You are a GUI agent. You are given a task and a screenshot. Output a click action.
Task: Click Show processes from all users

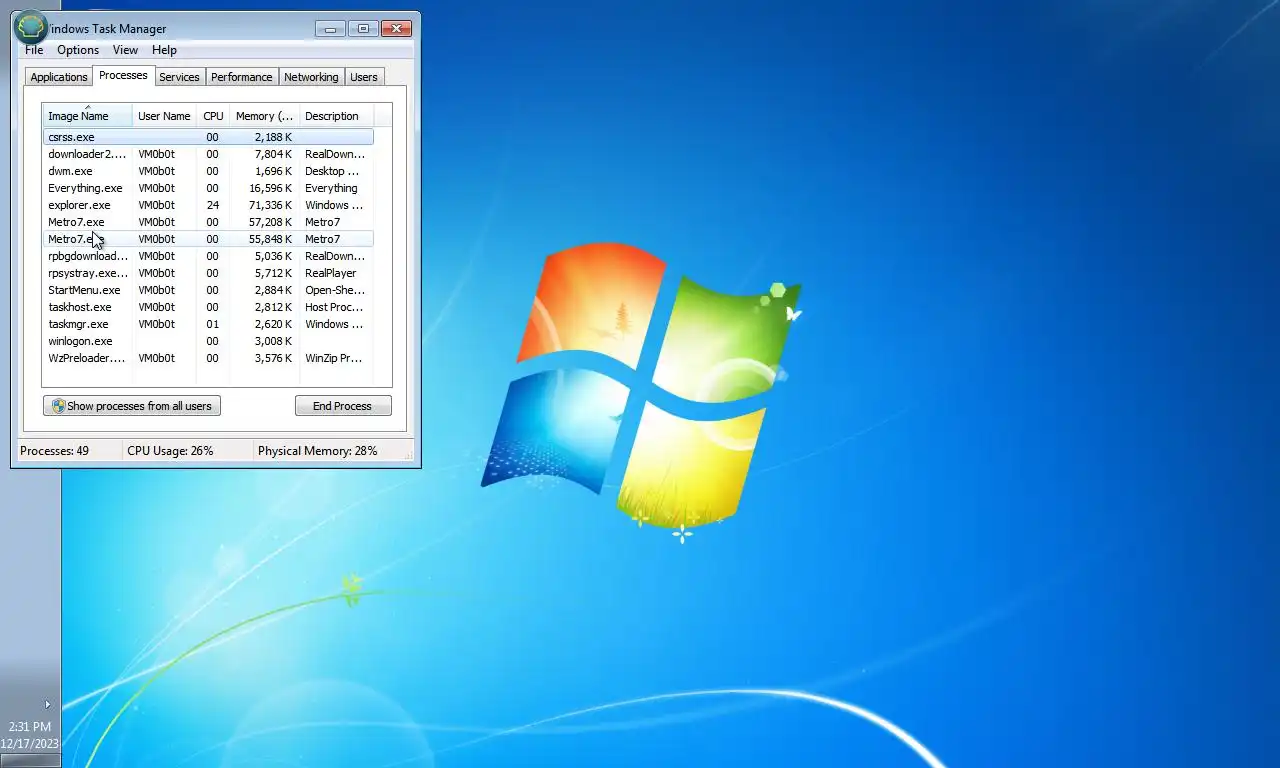[x=132, y=406]
